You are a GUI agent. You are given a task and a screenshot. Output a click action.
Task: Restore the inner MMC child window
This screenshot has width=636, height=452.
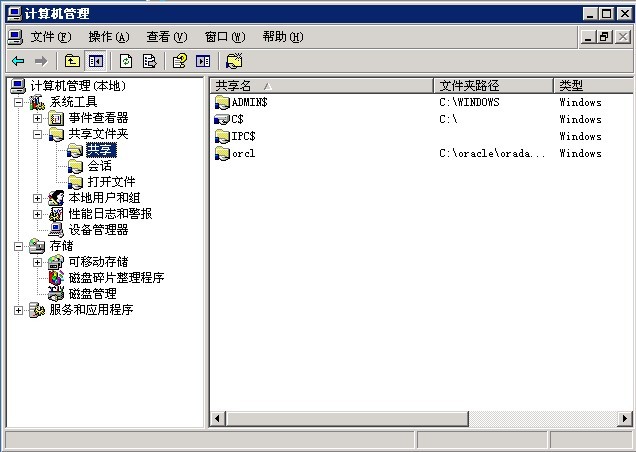(x=604, y=37)
